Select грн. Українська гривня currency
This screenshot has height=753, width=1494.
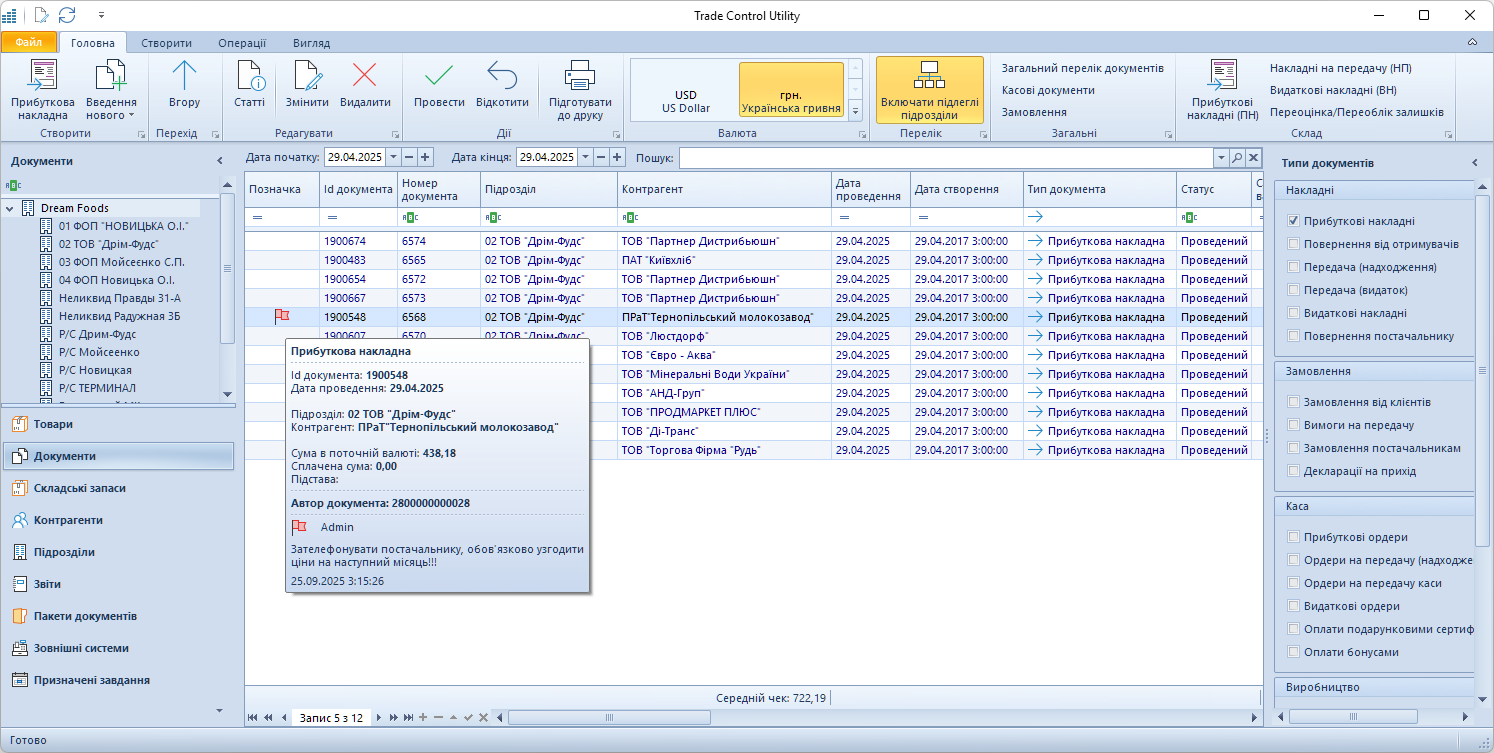[791, 90]
